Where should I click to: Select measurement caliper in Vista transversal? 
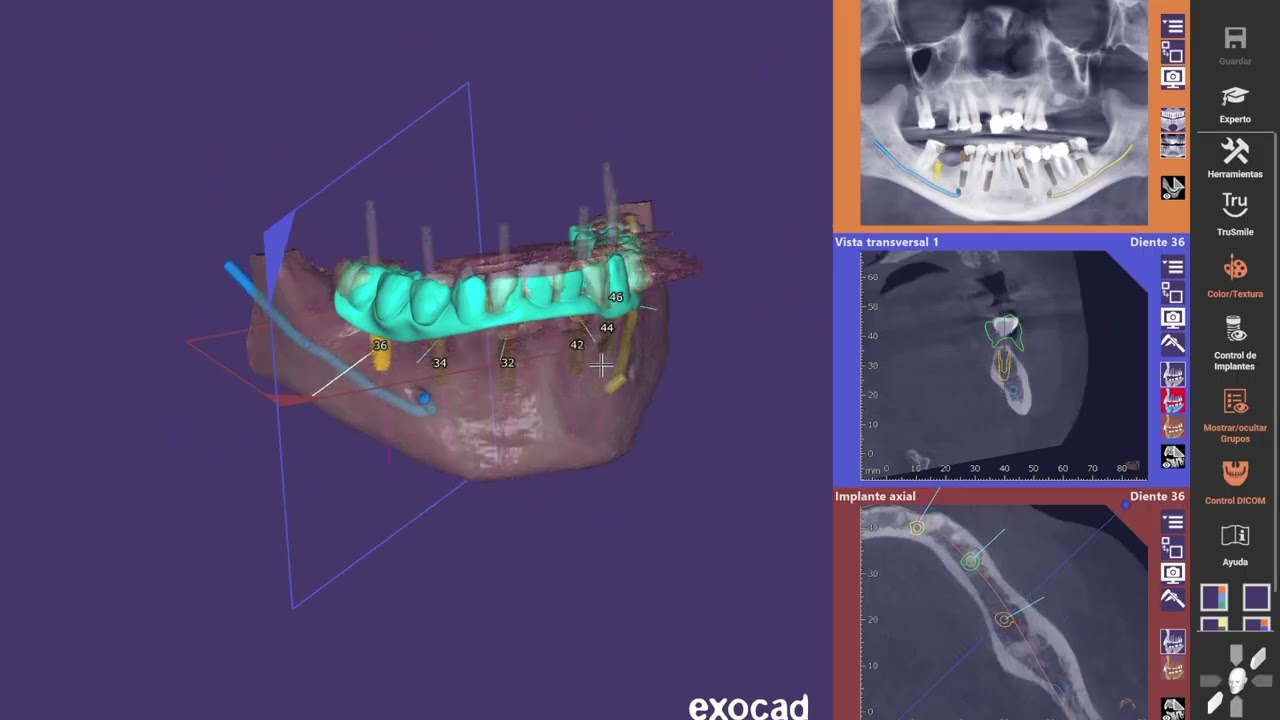tap(1173, 343)
